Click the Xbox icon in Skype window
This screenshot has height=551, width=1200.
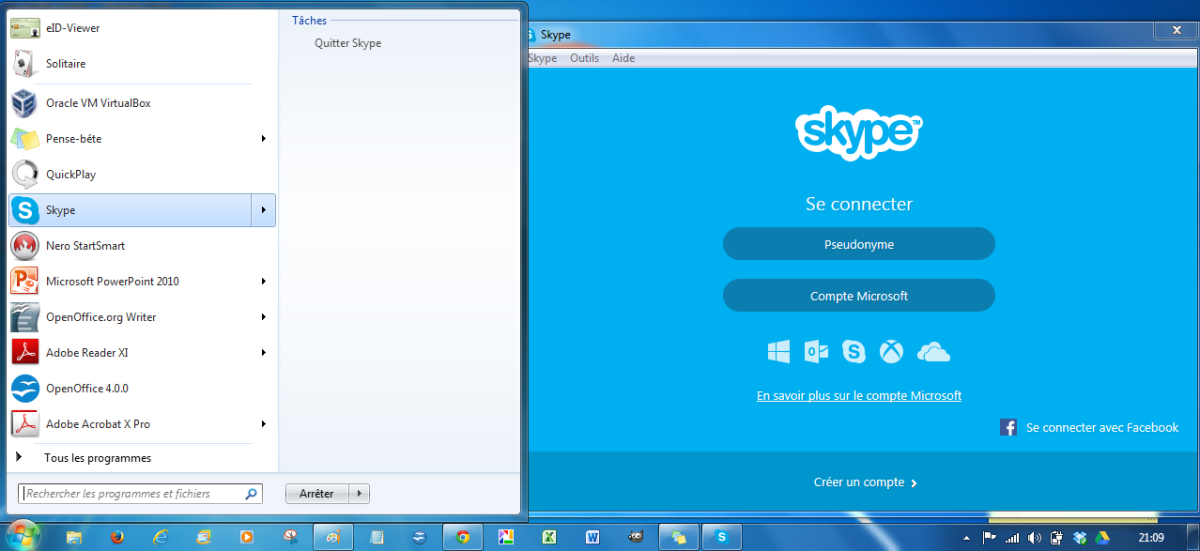[x=891, y=352]
